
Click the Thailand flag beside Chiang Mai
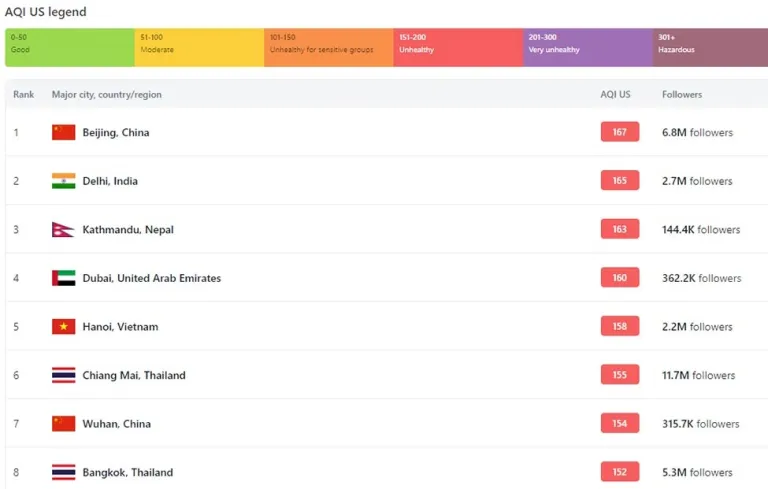coord(63,375)
